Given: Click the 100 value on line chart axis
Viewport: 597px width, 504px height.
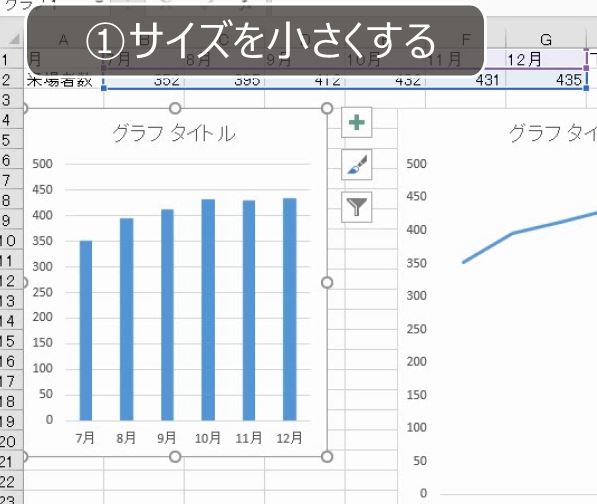Looking at the screenshot, I should coord(417,427).
